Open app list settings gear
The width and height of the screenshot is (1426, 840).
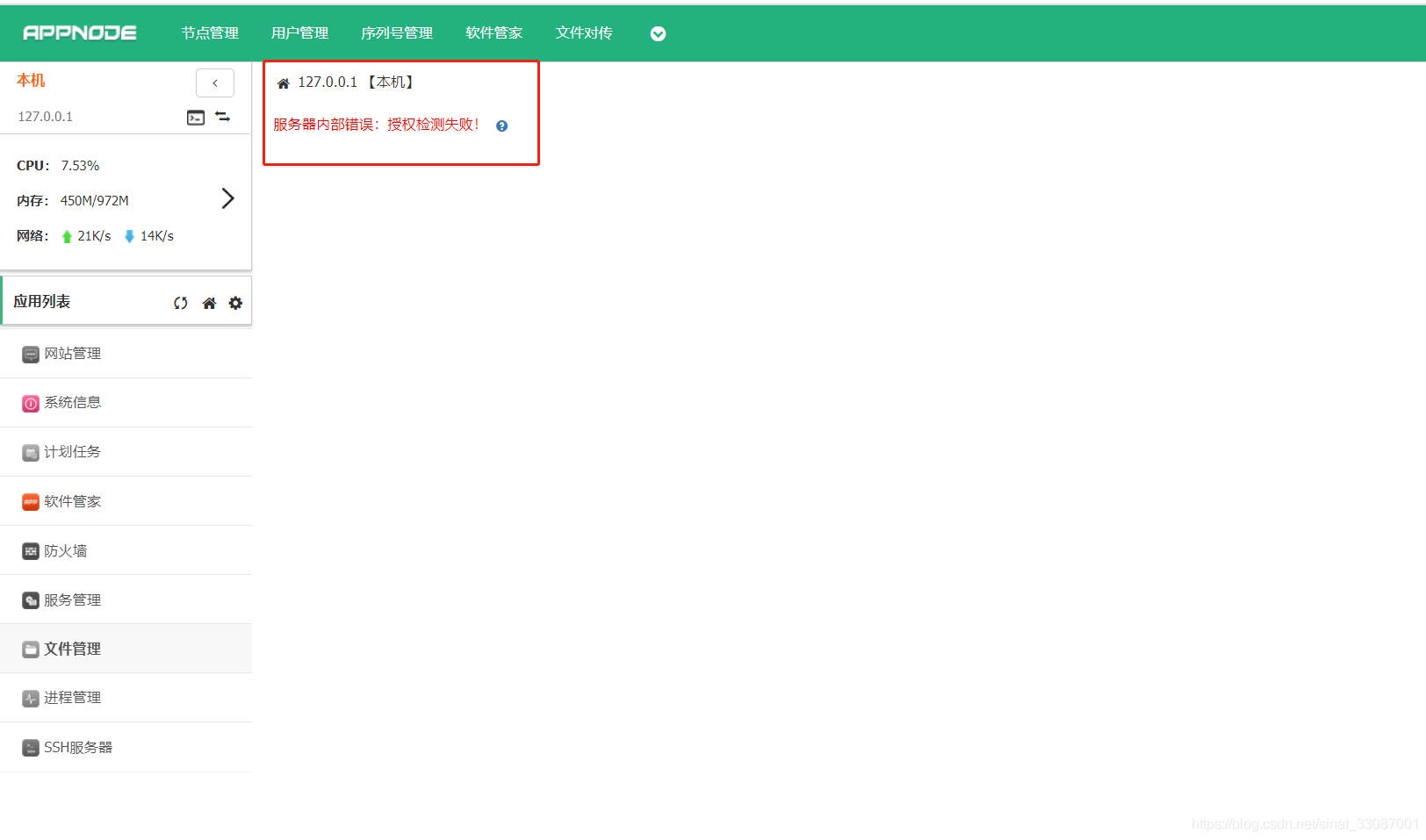235,303
